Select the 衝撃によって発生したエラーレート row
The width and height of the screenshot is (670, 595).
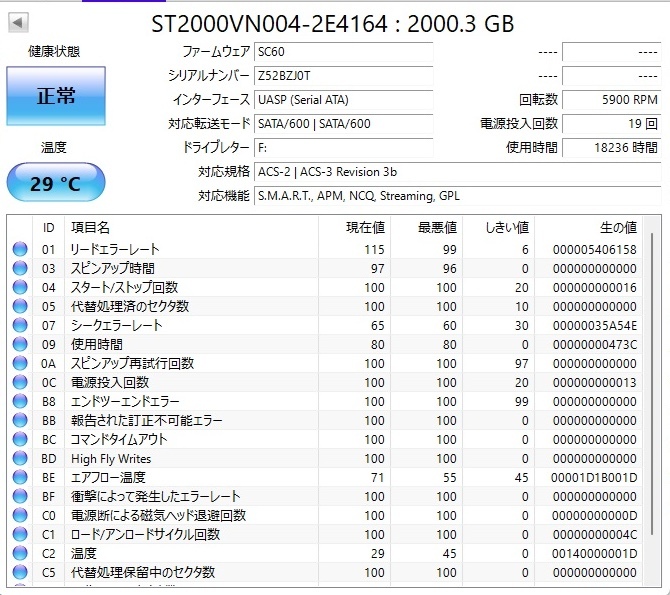325,496
